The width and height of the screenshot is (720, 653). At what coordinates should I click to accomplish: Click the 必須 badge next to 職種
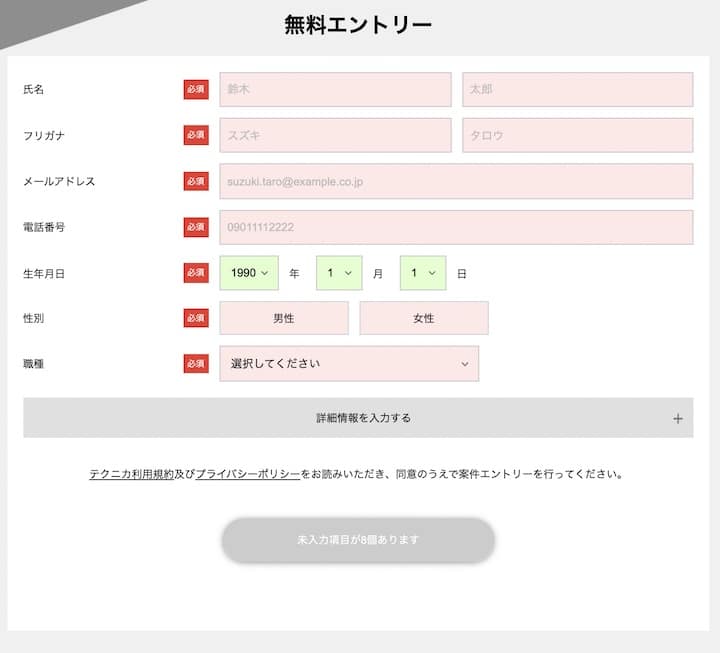(x=196, y=364)
